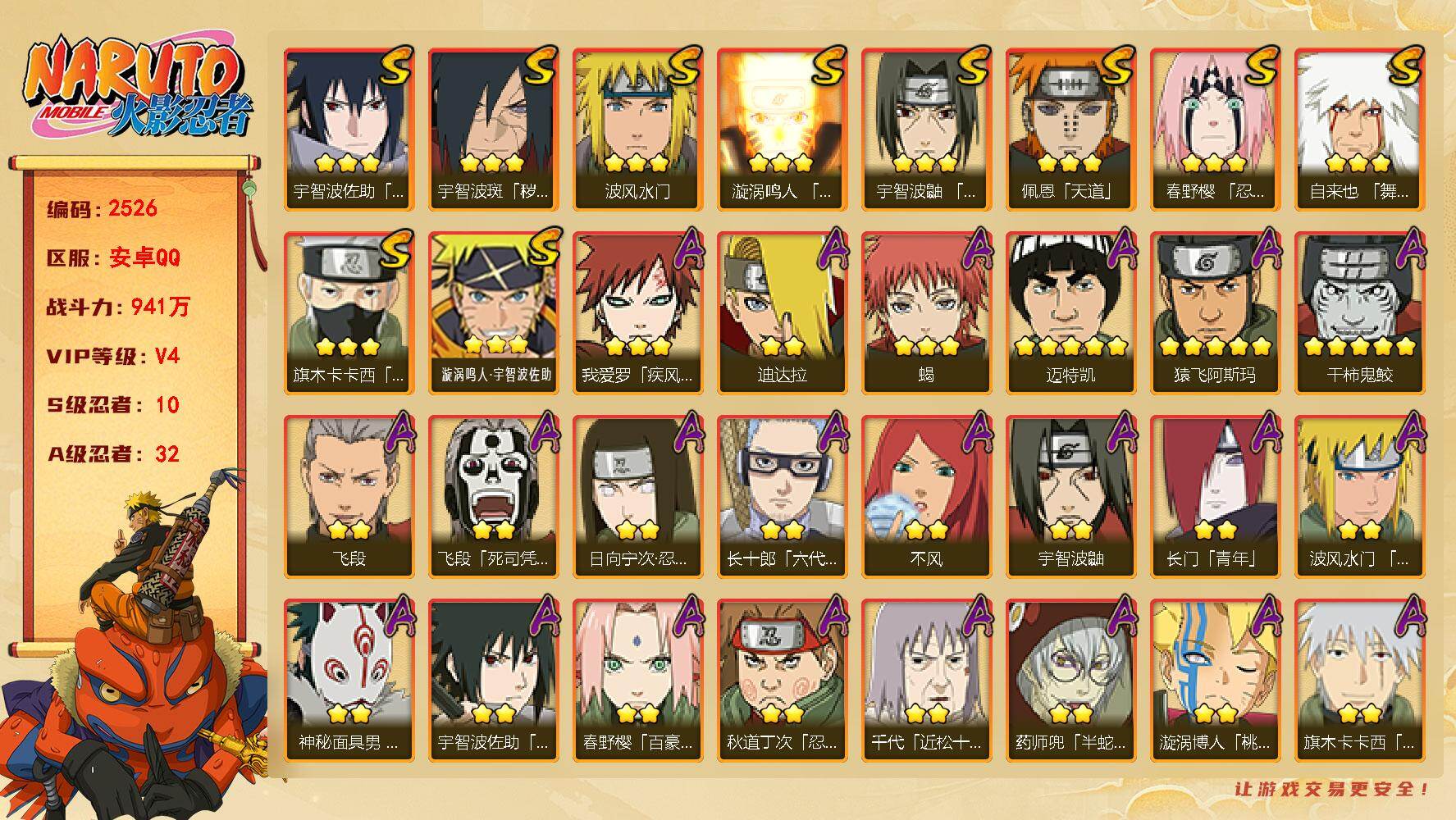Click the 猿飞阿斯玛 ninja portrait
The height and width of the screenshot is (820, 1456).
click(x=1215, y=313)
